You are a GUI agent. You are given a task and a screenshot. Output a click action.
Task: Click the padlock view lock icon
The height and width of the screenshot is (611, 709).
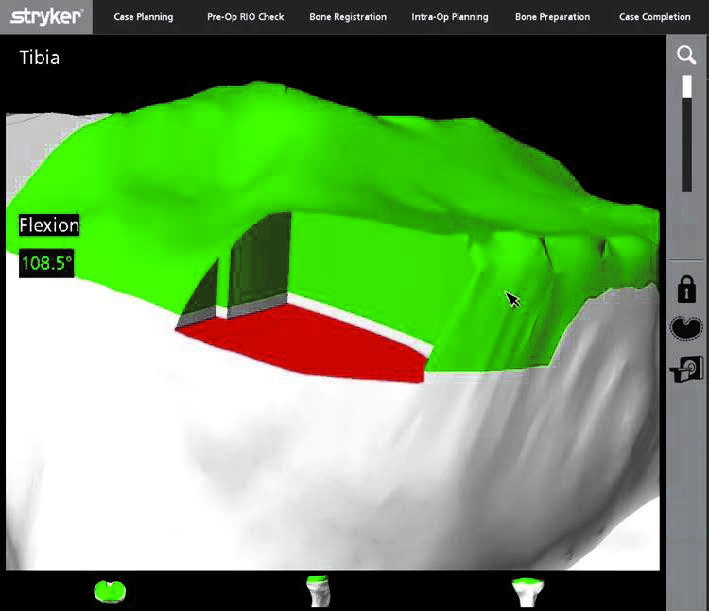686,290
